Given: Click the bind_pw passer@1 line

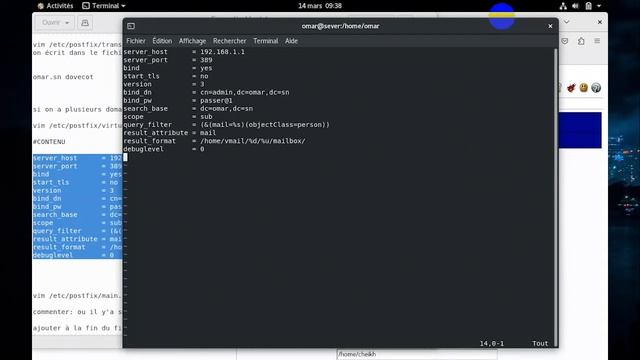Looking at the screenshot, I should click(x=178, y=100).
